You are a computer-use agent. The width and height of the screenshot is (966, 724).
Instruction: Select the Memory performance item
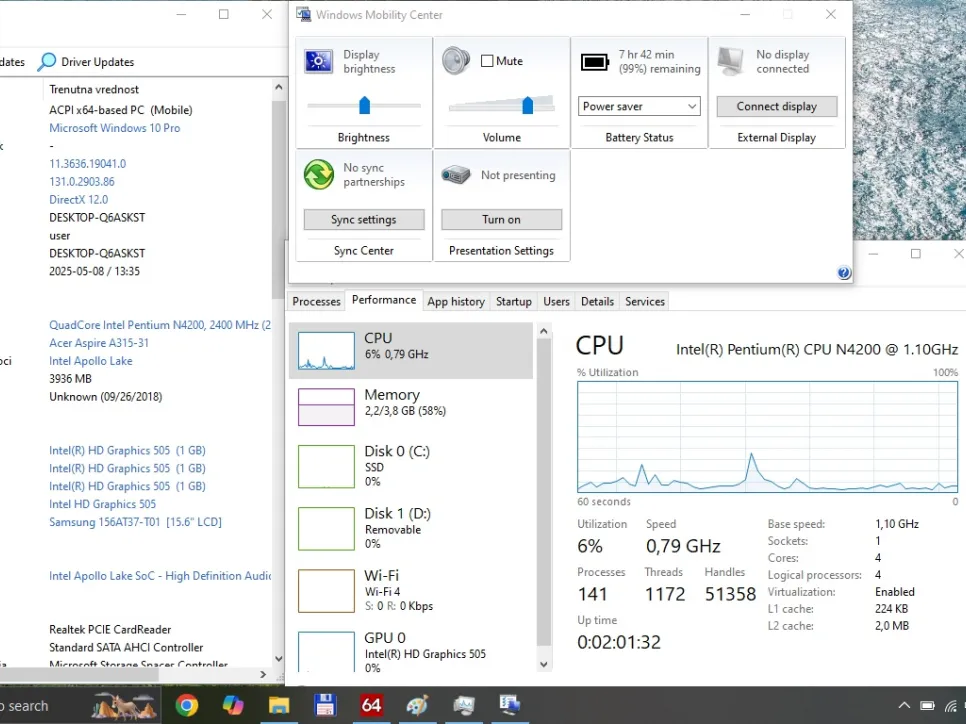coord(411,407)
